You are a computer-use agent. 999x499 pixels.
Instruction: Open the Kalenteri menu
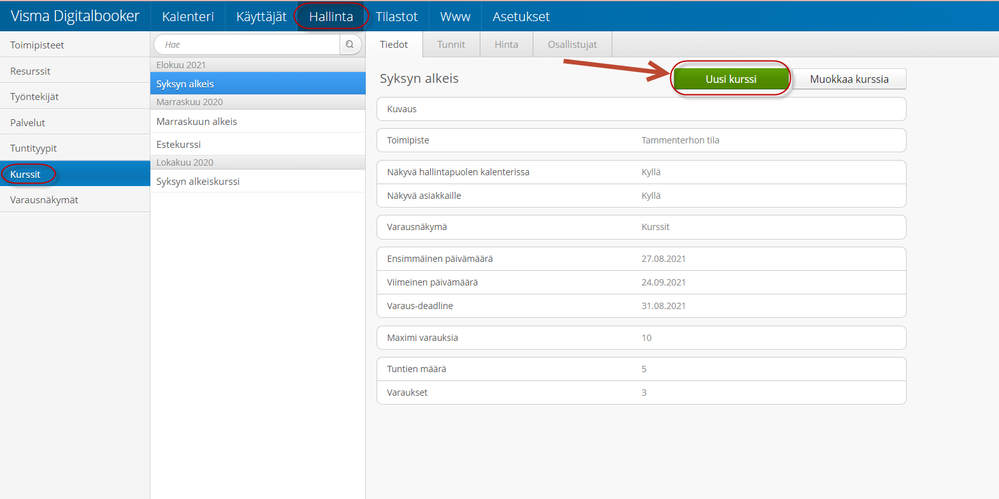(187, 17)
